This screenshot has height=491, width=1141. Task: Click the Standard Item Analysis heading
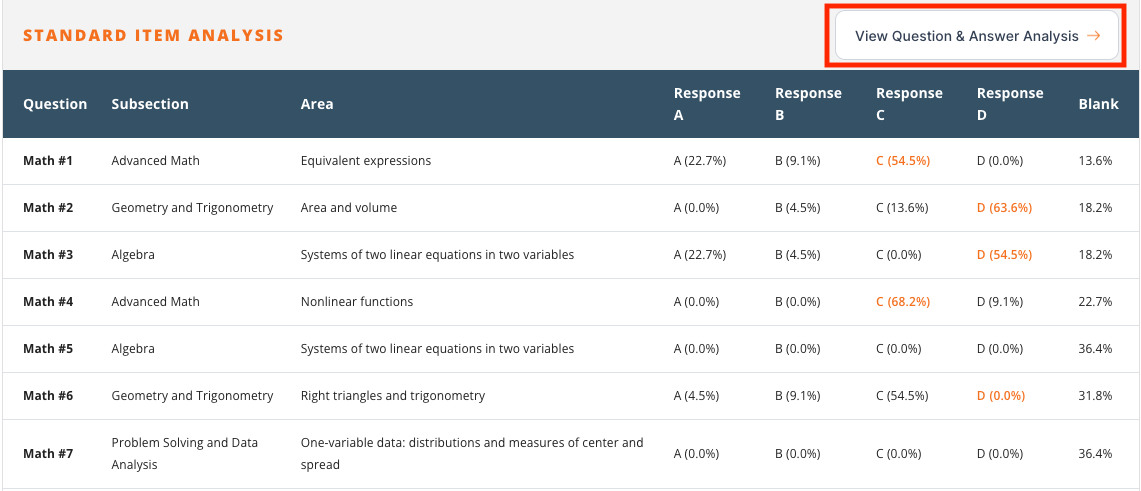click(153, 36)
